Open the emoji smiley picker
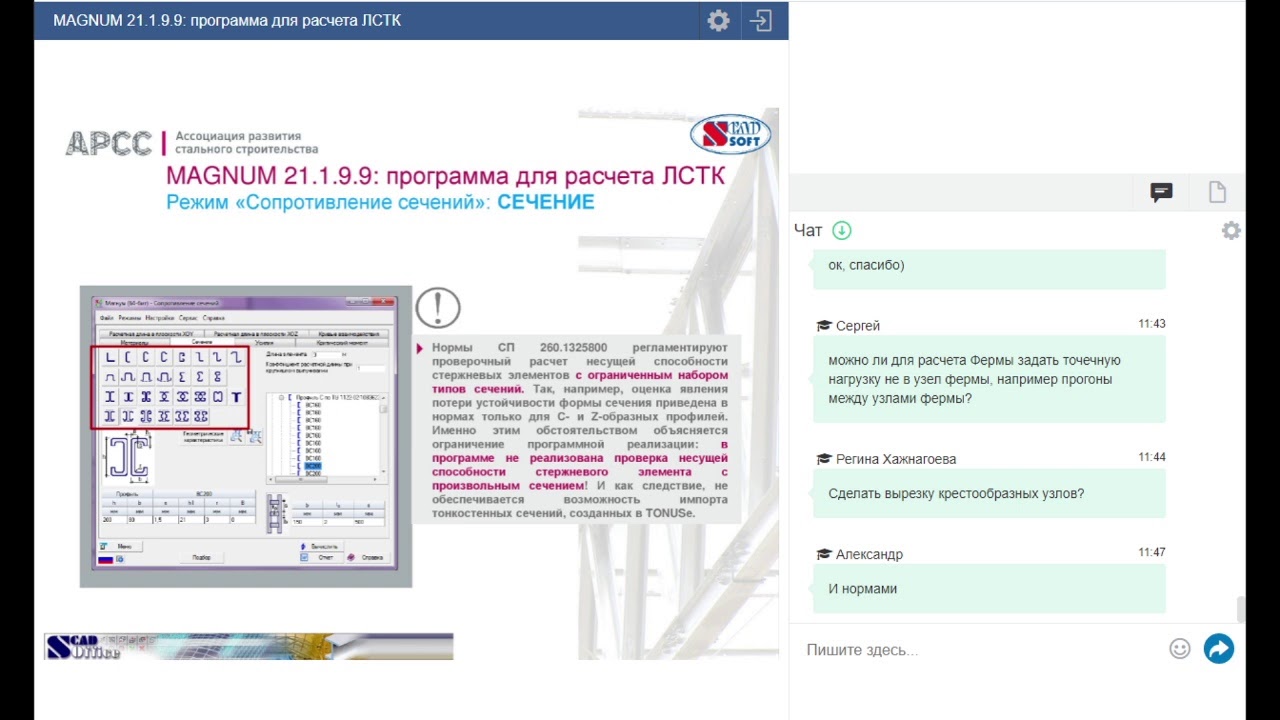1280x720 pixels. [x=1180, y=649]
